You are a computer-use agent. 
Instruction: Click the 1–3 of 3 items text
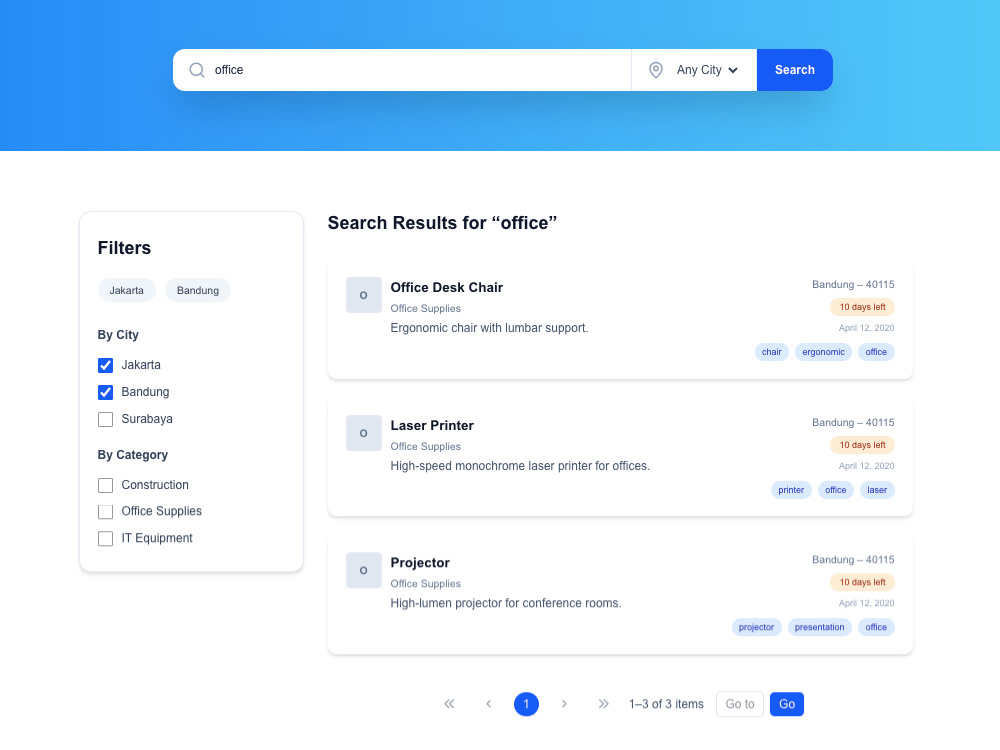[666, 704]
